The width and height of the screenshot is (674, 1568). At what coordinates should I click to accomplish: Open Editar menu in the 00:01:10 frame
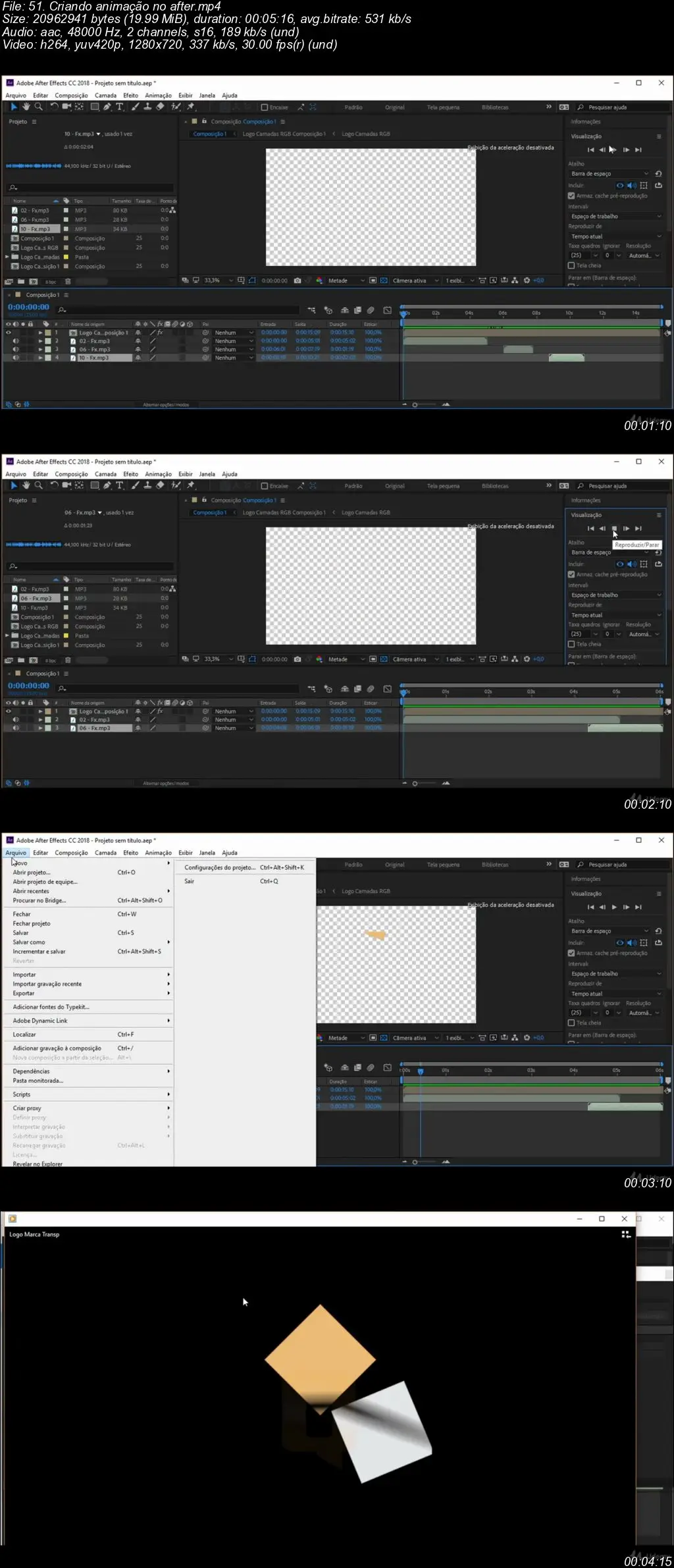click(41, 95)
